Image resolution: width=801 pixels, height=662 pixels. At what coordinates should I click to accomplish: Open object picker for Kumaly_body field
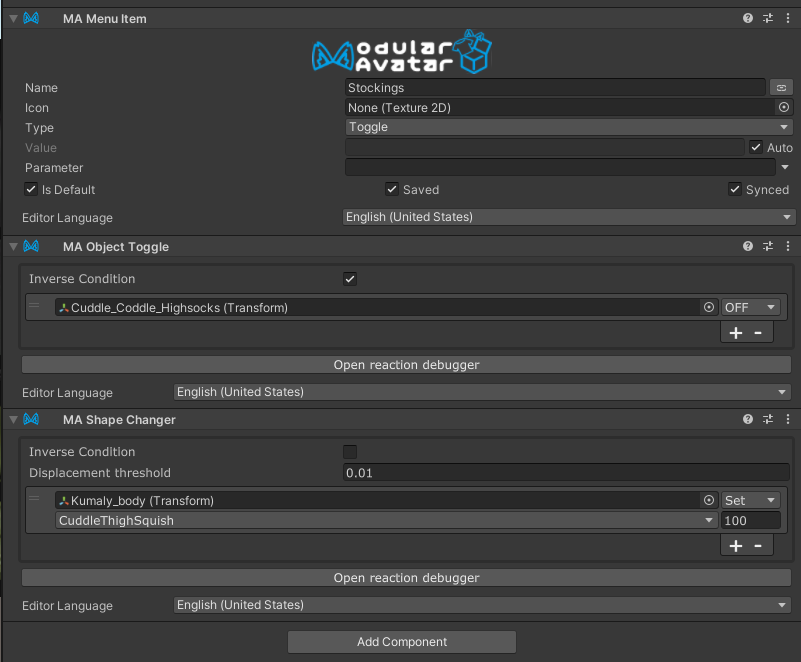point(709,500)
